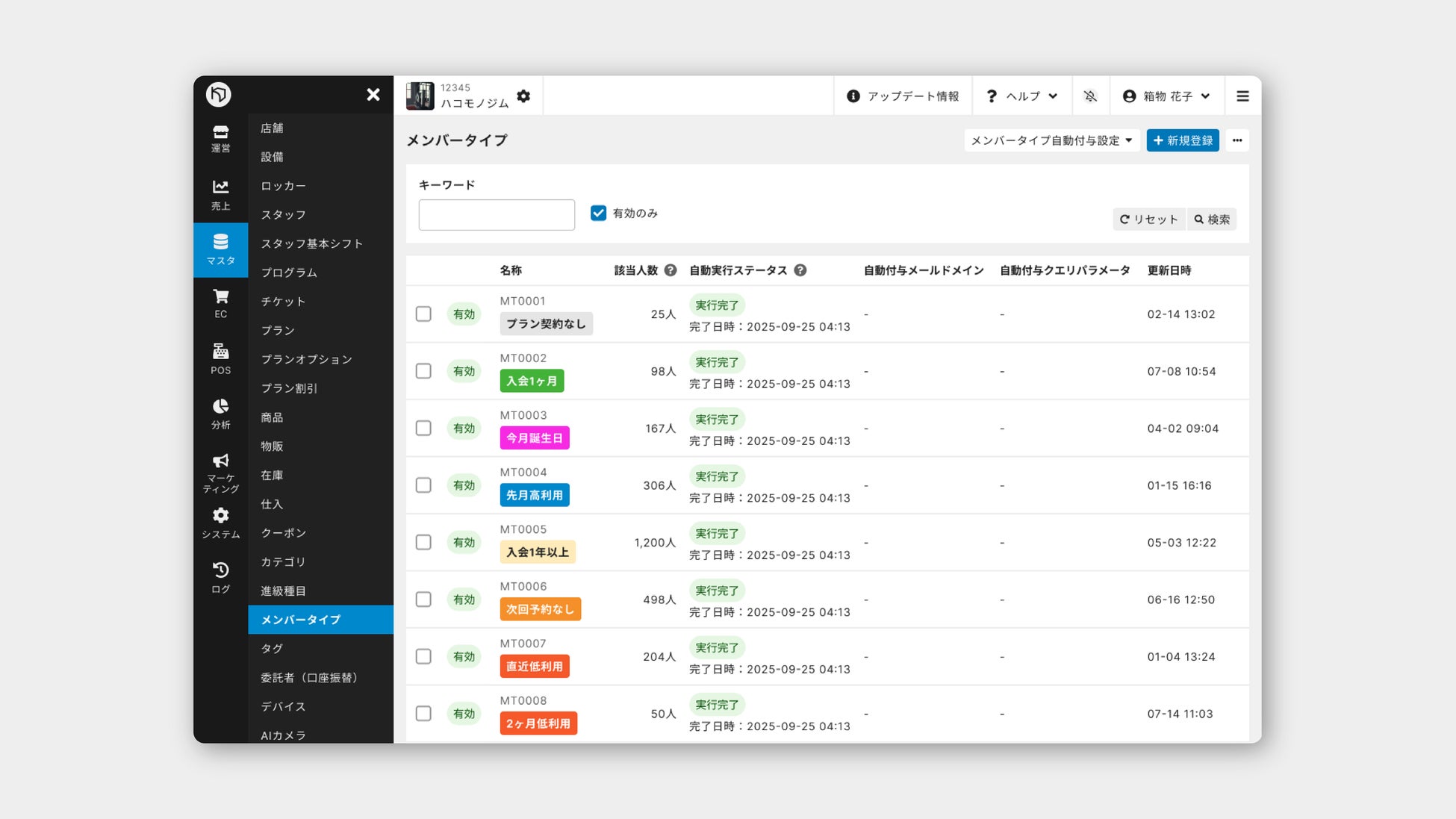Open the マーケティング megaphone section
Viewport: 1456px width, 819px height.
click(x=220, y=473)
